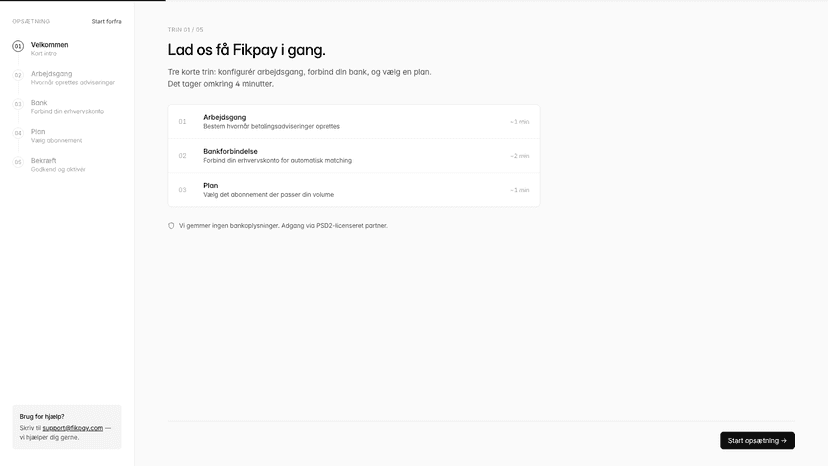Click 'Vælg det abonnement der passer din volume'

point(269,194)
